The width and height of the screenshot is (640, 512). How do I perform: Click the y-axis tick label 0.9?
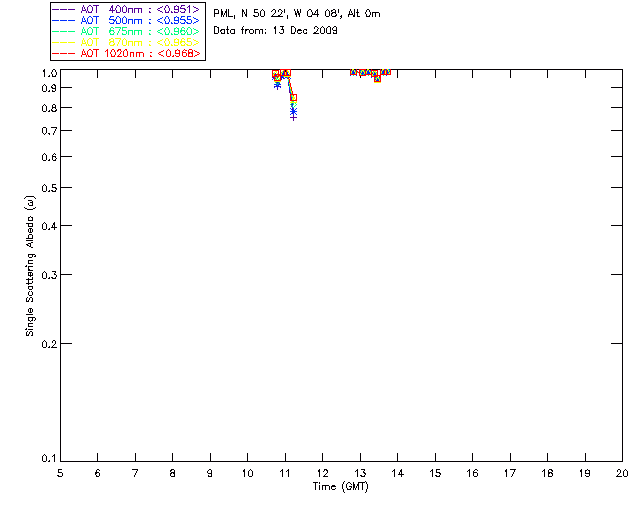point(49,88)
